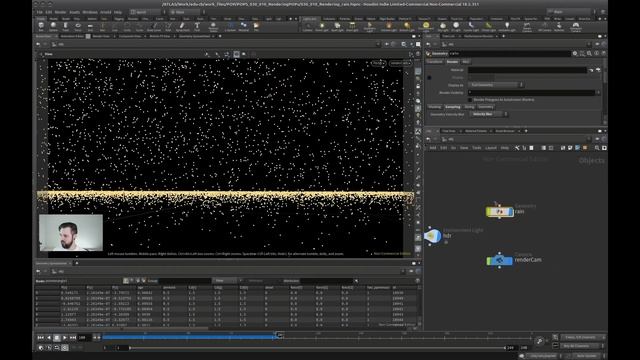Open the Display As dropdown
640x360 pixels.
point(496,85)
